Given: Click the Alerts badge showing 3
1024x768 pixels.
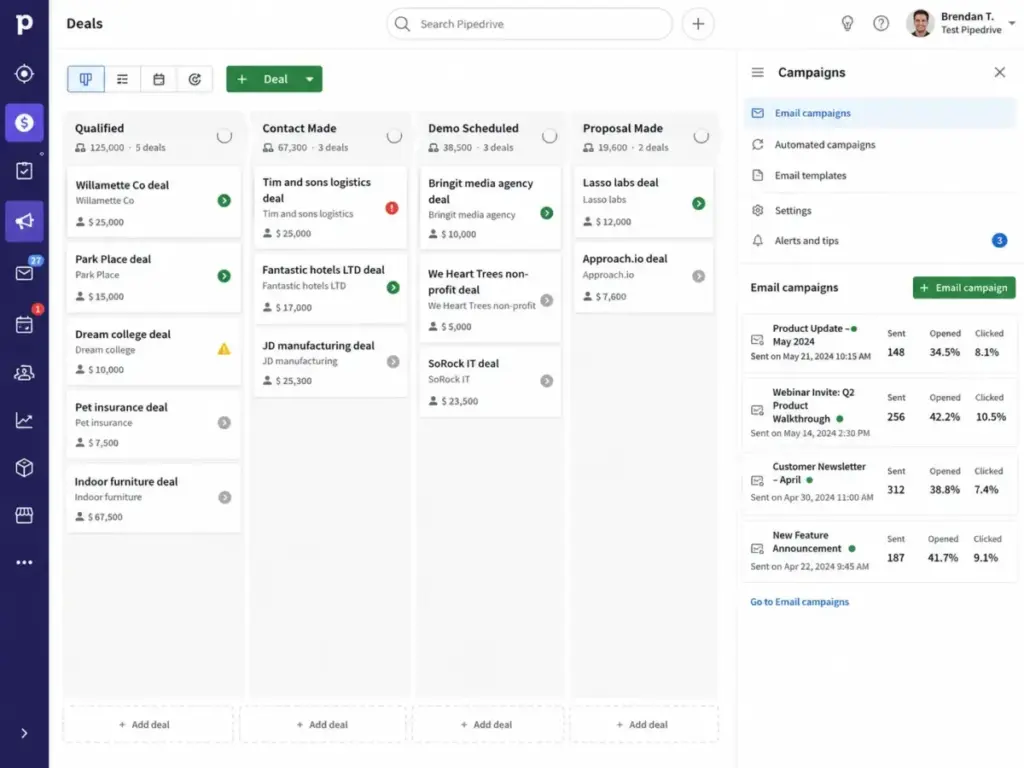Looking at the screenshot, I should (x=999, y=240).
